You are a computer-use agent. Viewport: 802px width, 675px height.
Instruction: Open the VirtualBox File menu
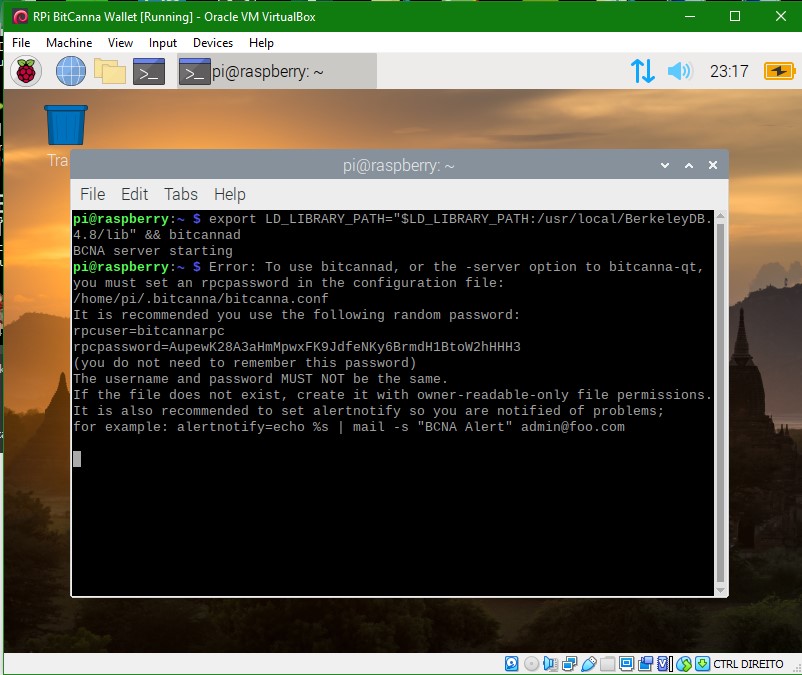click(x=21, y=43)
